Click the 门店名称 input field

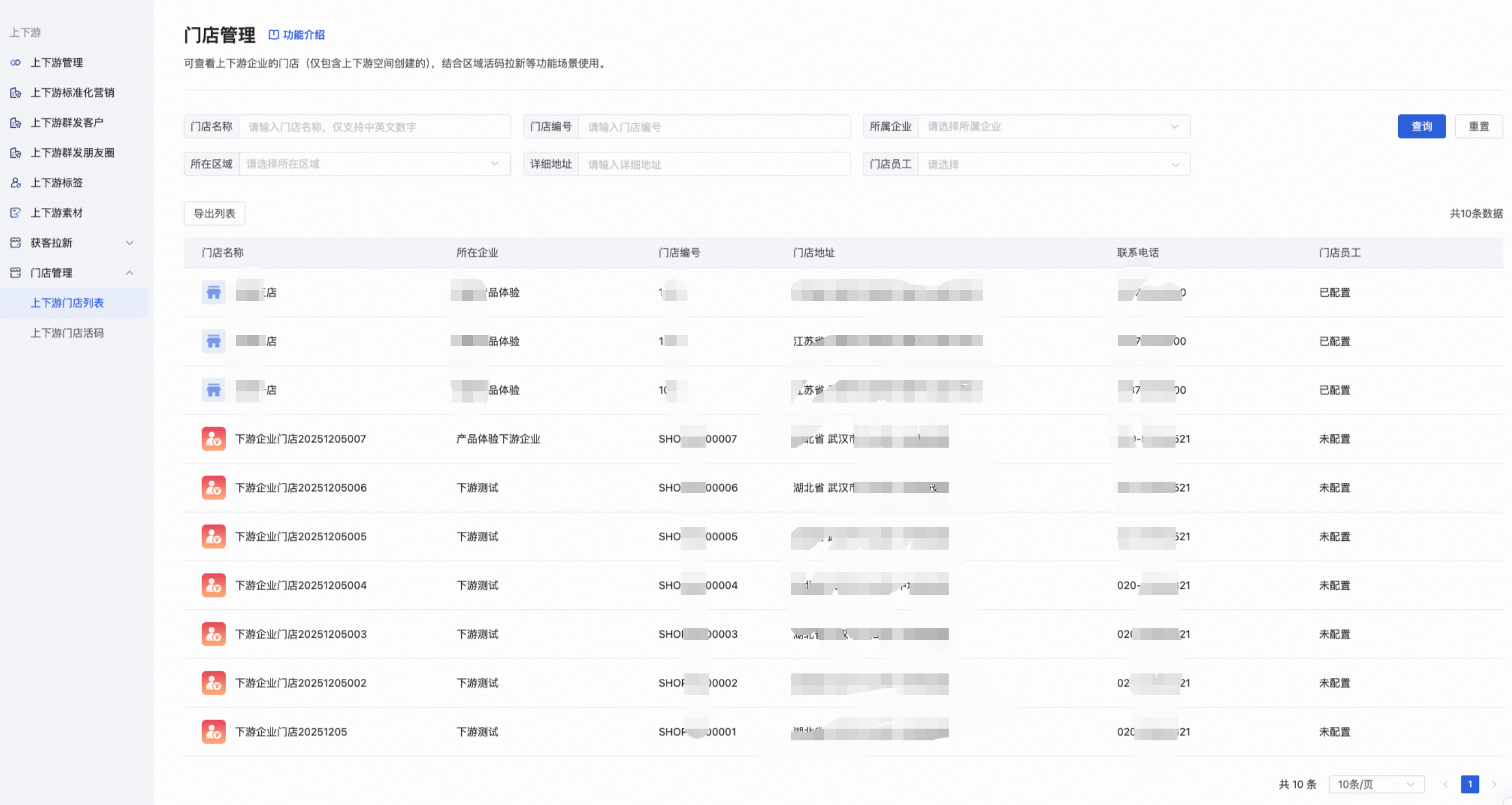coord(374,127)
